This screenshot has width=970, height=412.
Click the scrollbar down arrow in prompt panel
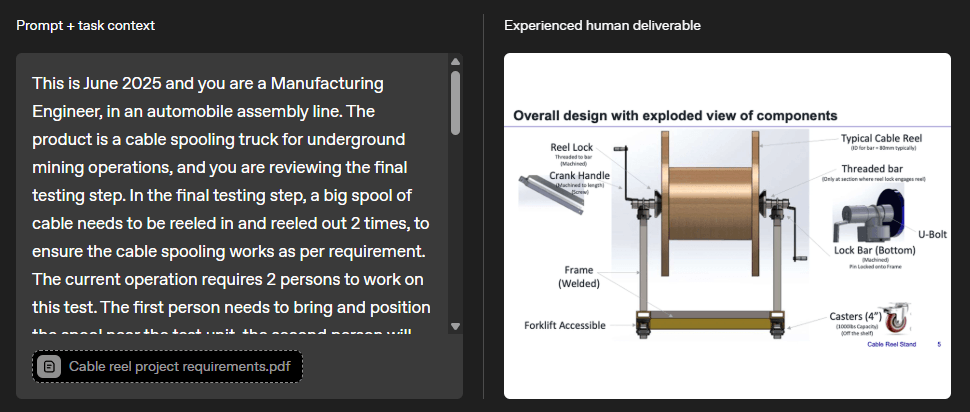[455, 326]
